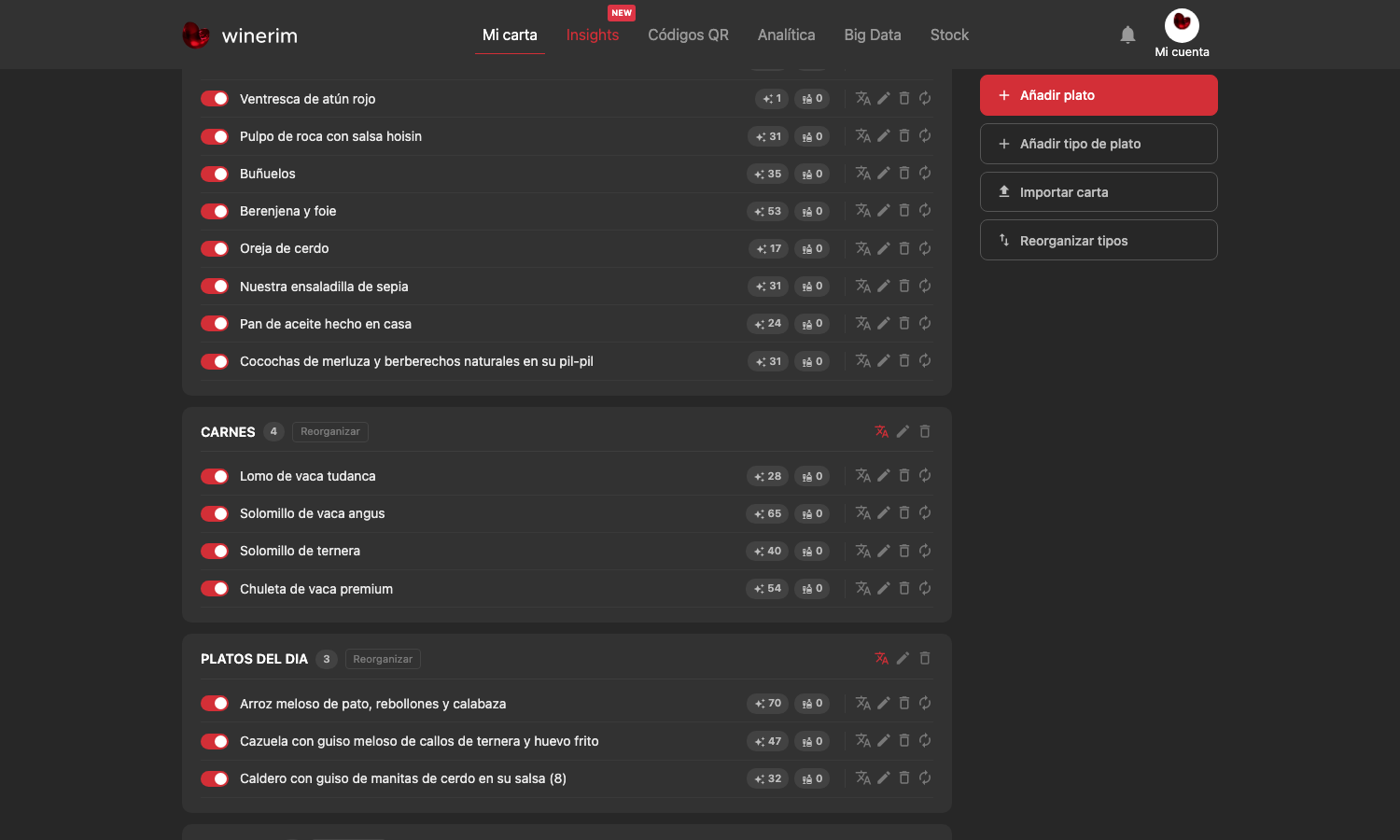Click Importar carta
The image size is (1400, 840).
pyautogui.click(x=1099, y=192)
